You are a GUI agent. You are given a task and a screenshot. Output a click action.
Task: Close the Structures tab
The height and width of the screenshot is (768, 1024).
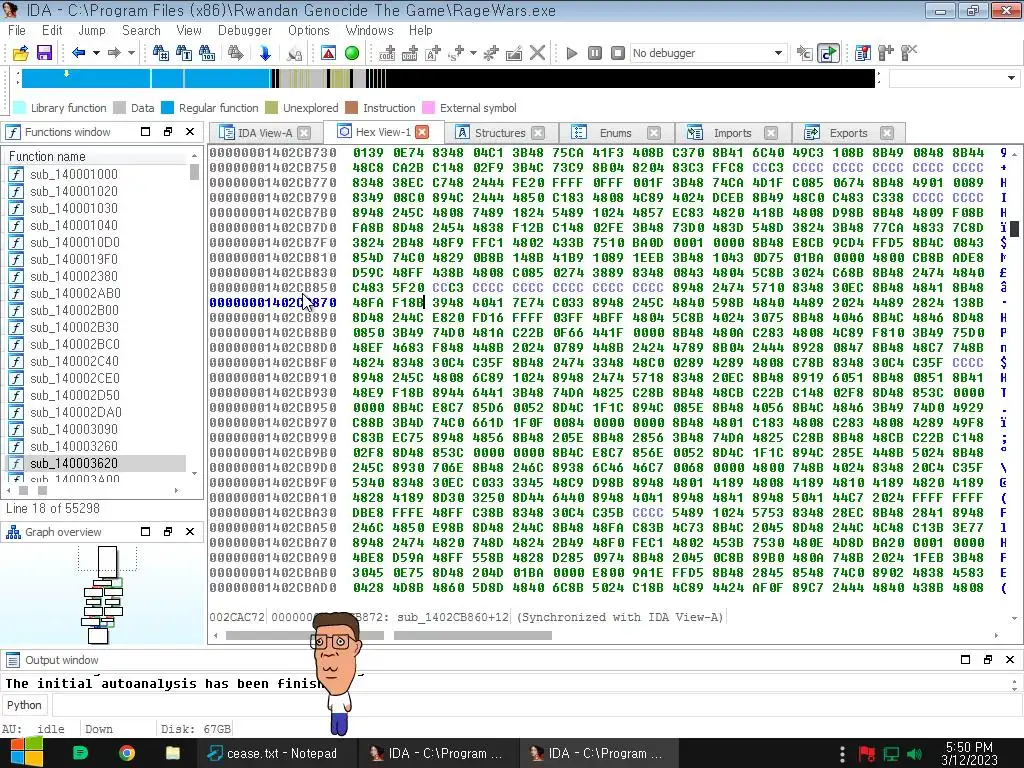[538, 133]
